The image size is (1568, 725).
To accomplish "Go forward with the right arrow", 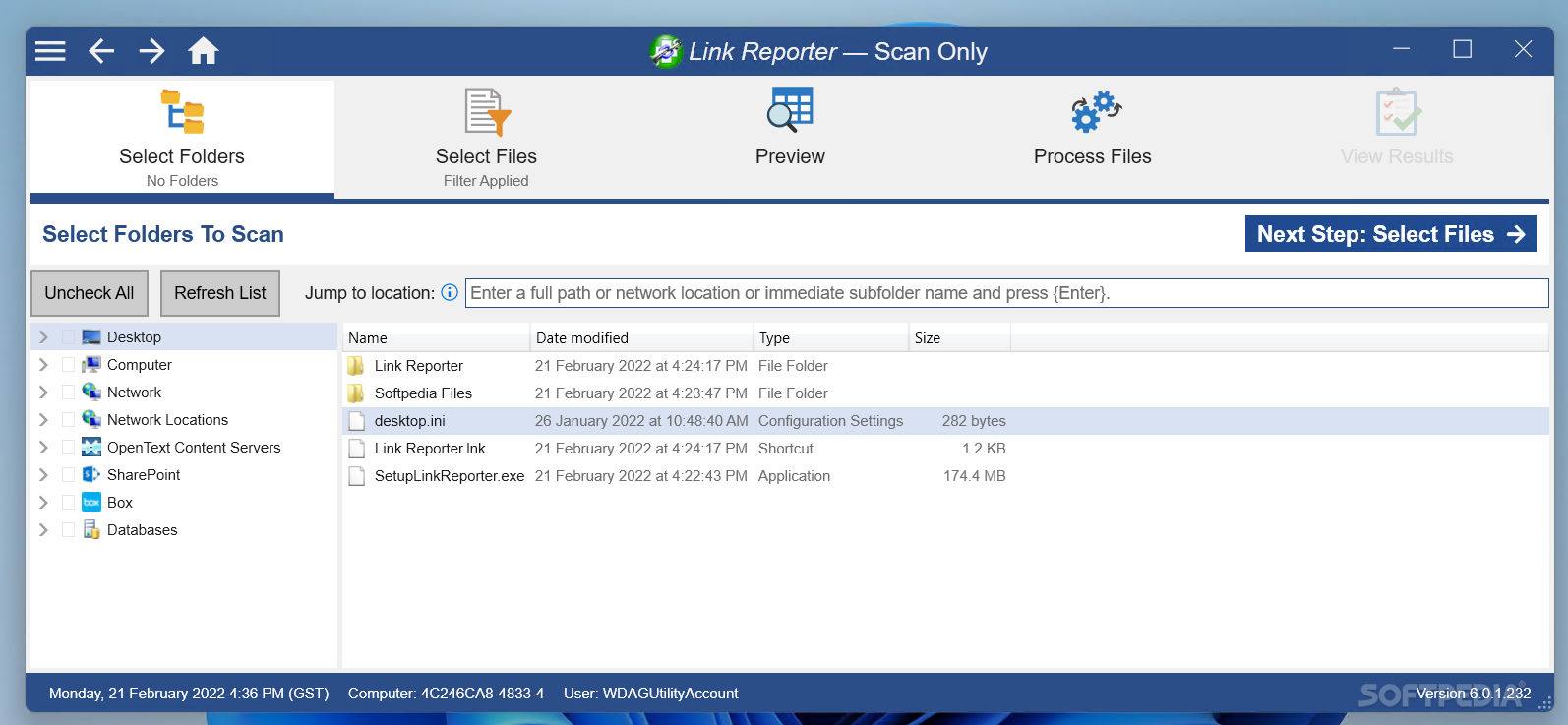I will pyautogui.click(x=152, y=51).
